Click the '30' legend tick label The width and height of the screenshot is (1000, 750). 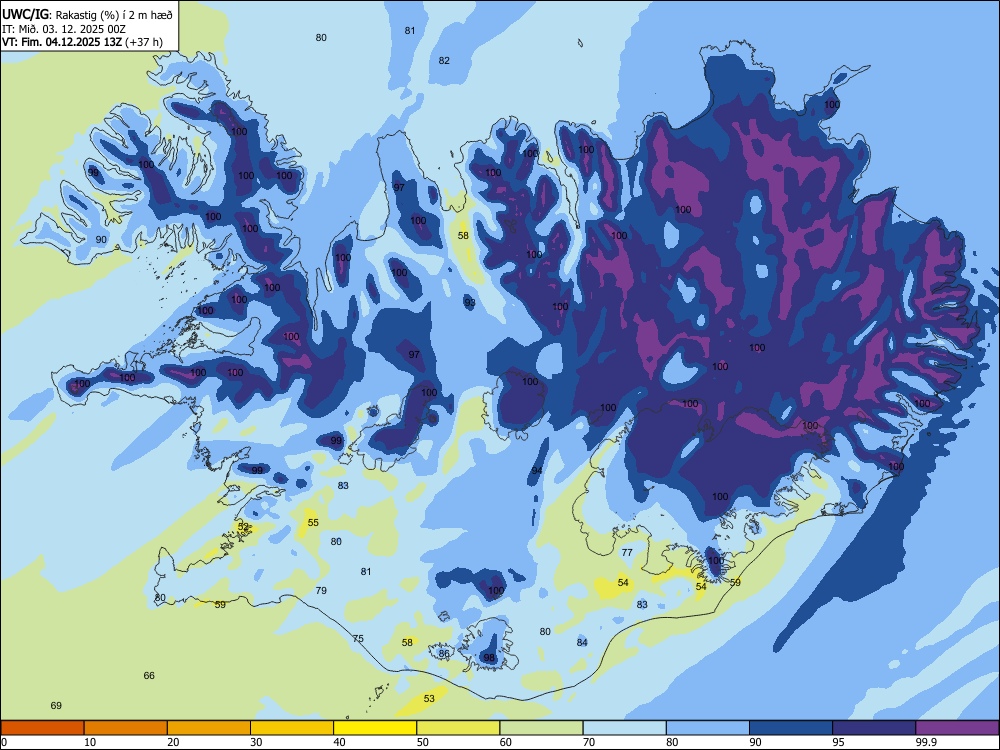point(256,742)
